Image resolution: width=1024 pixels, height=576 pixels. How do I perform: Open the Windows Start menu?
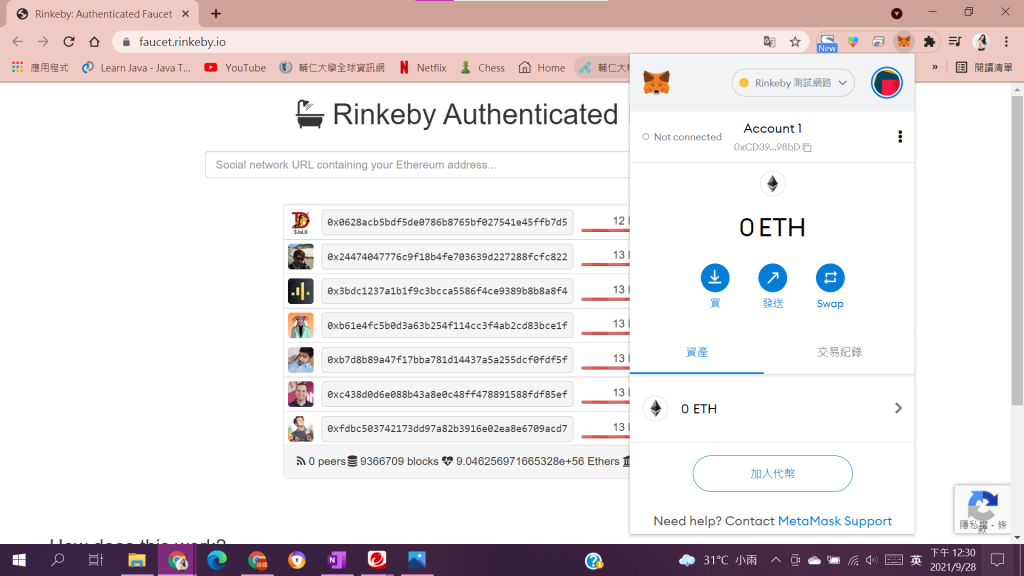click(x=19, y=560)
